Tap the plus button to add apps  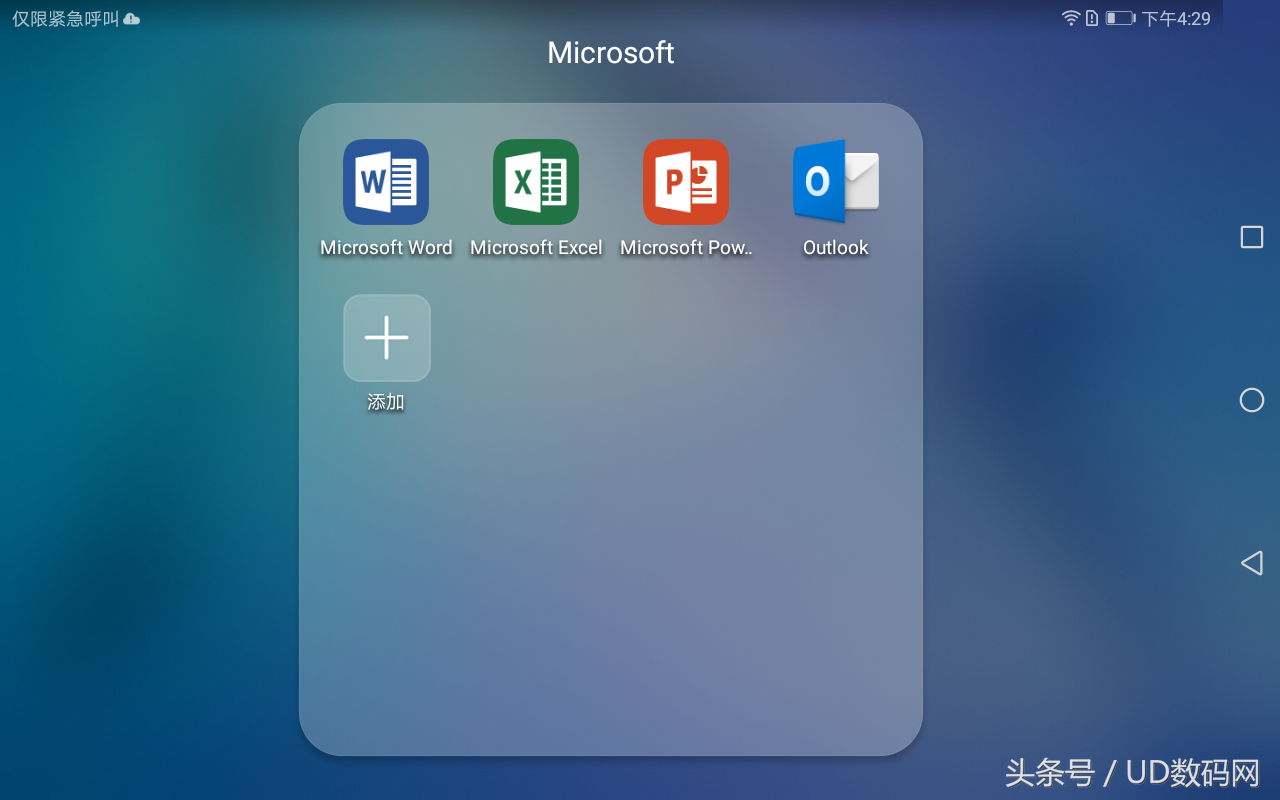387,338
